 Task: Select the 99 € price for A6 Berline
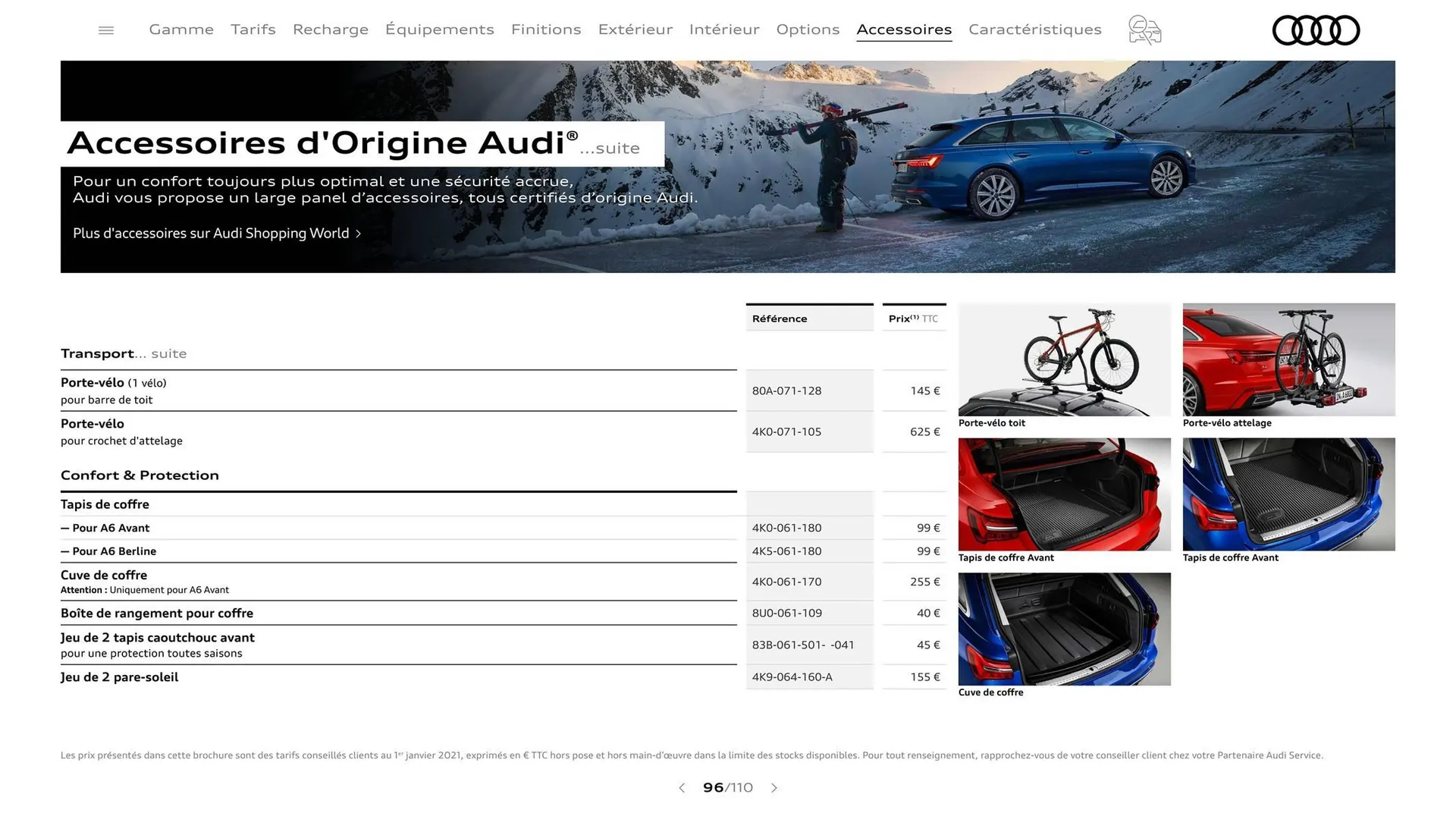914,551
